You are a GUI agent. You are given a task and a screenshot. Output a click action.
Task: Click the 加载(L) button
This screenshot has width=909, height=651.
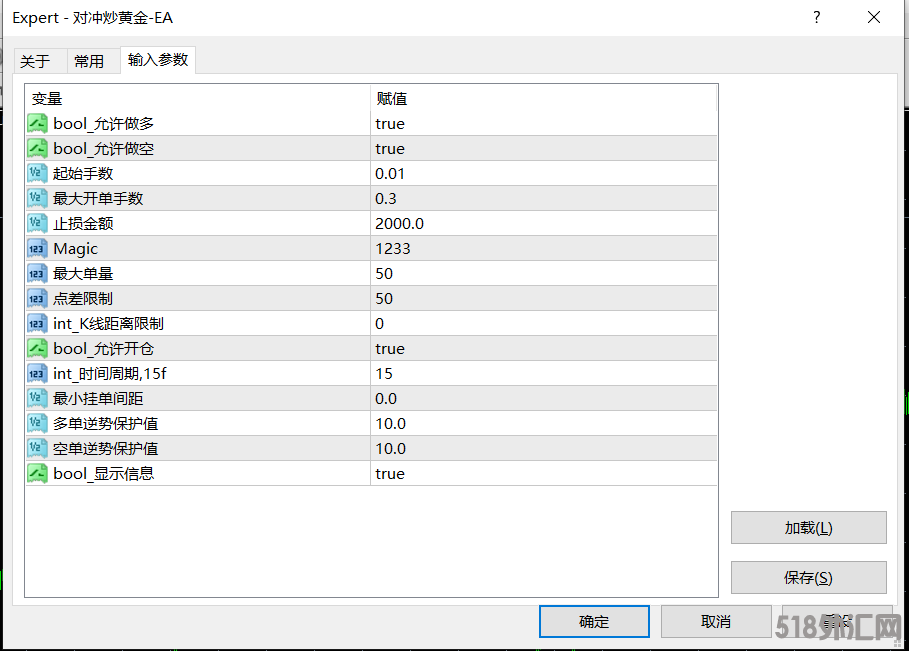(x=808, y=528)
